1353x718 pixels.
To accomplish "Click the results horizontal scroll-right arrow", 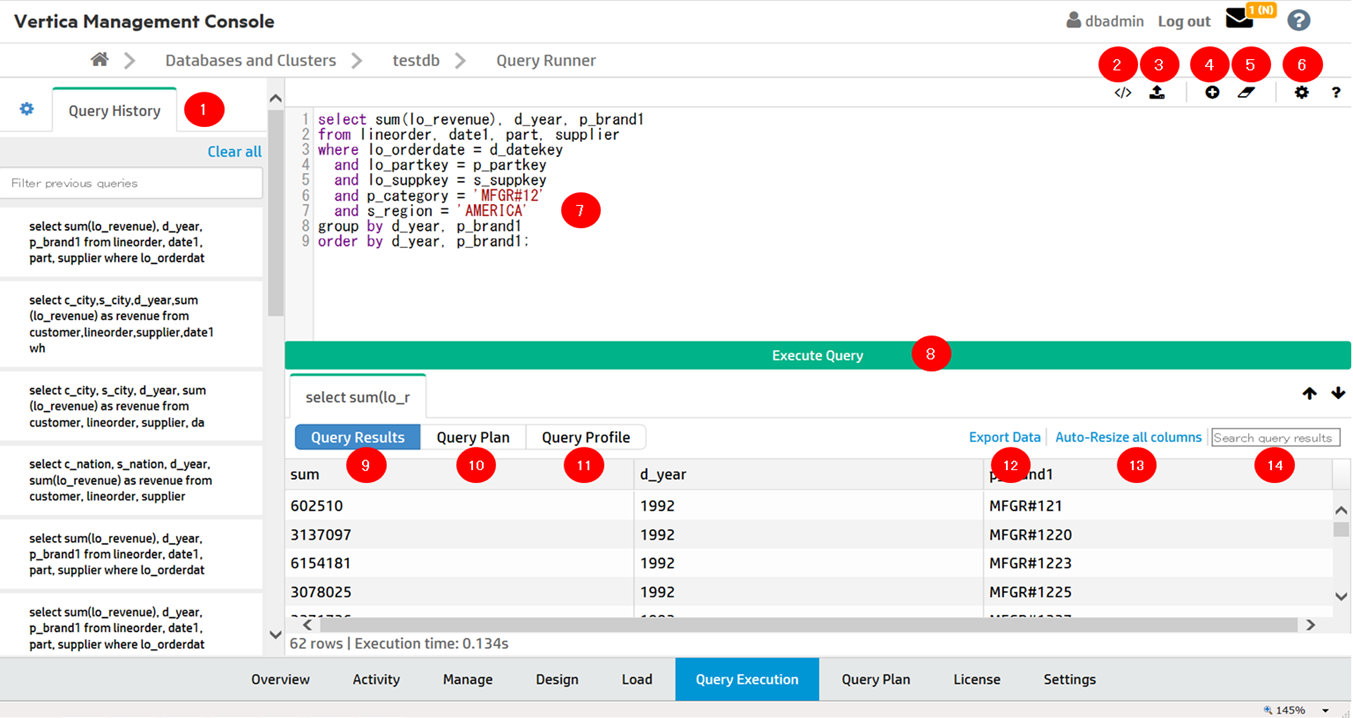I will [1311, 625].
